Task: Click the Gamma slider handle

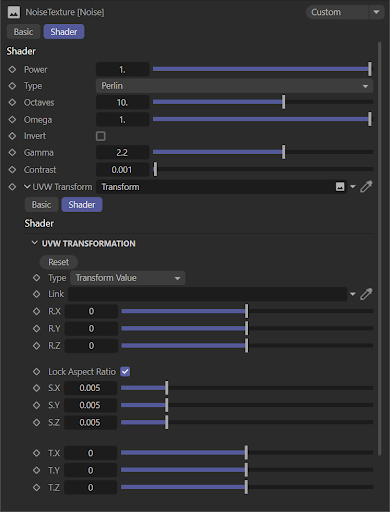Action: coord(284,152)
